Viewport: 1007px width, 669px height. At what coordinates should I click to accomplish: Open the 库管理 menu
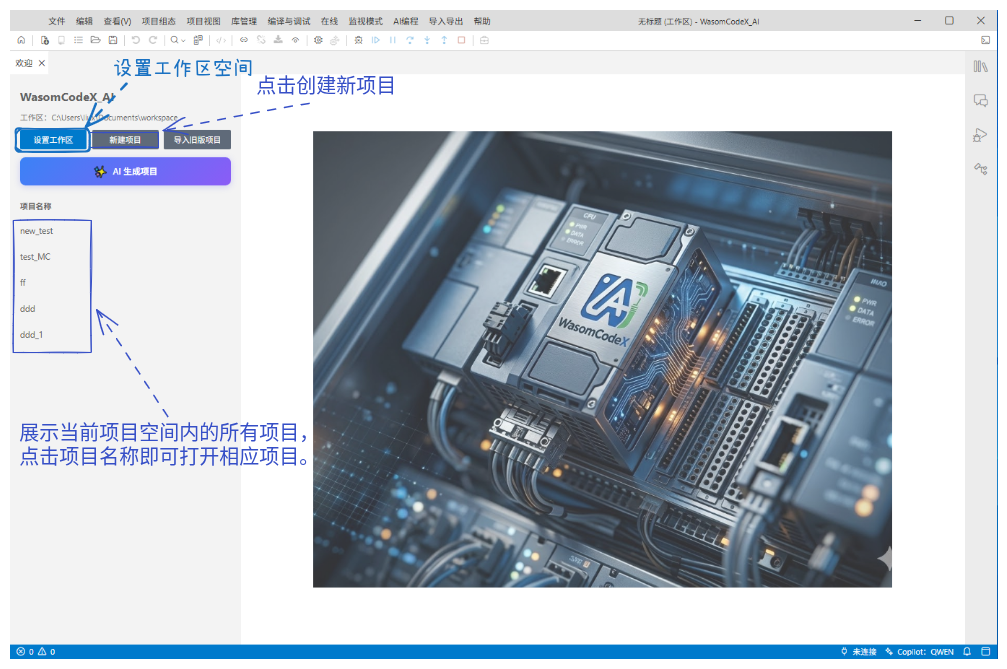point(244,21)
